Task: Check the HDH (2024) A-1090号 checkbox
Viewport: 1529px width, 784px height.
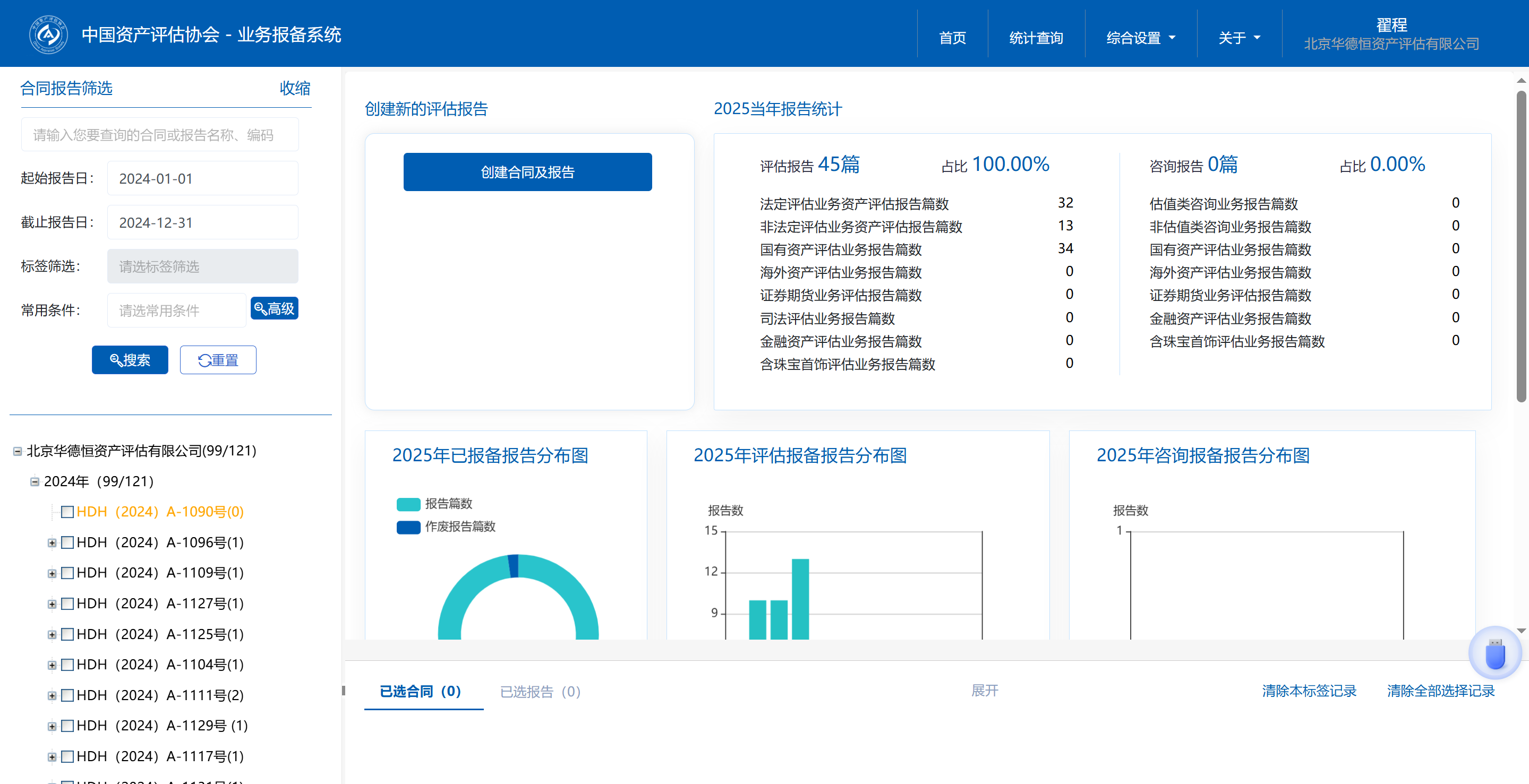Action: (x=67, y=512)
